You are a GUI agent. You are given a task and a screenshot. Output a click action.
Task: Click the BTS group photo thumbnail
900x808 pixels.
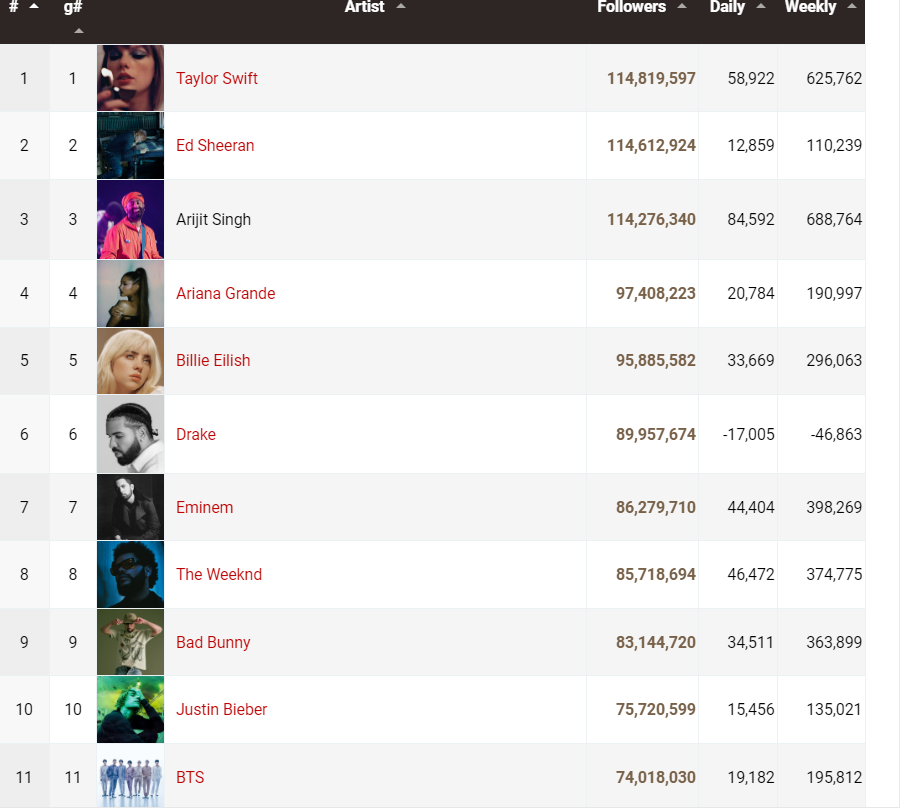pyautogui.click(x=130, y=777)
